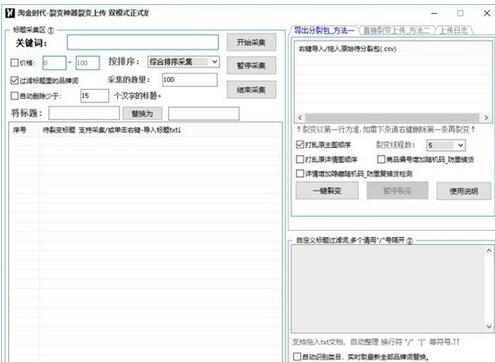Enable the 商品编号增加随机码 checkbox
Image resolution: width=495 pixels, height=362 pixels.
381,159
